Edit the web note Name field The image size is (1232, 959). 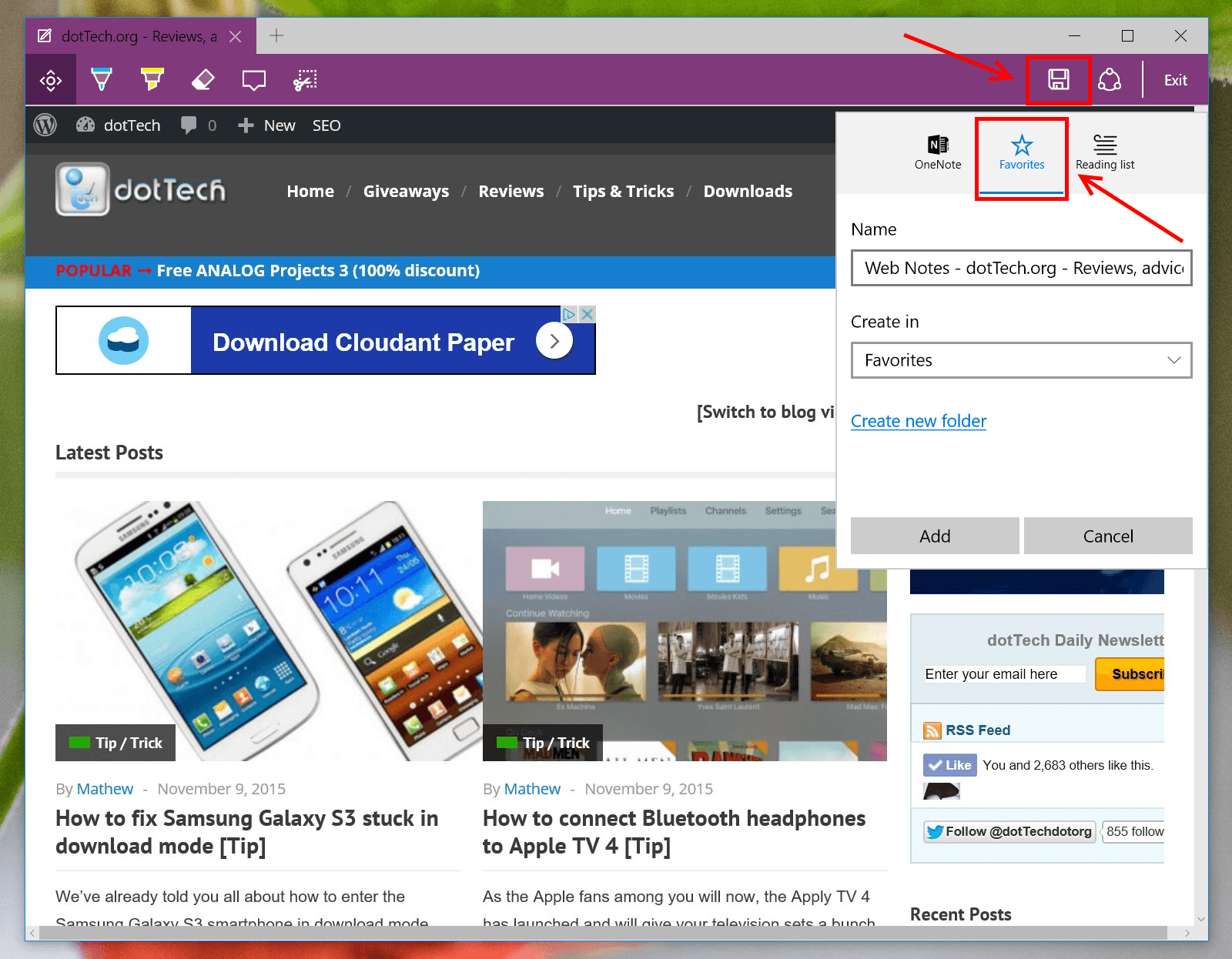(x=1022, y=268)
